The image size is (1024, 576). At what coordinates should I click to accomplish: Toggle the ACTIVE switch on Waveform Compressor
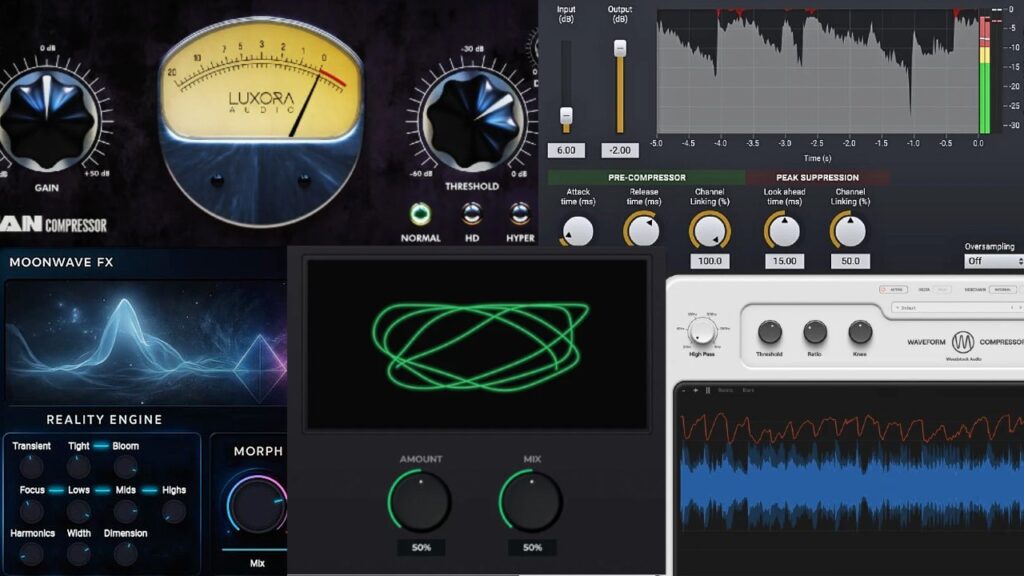(895, 290)
